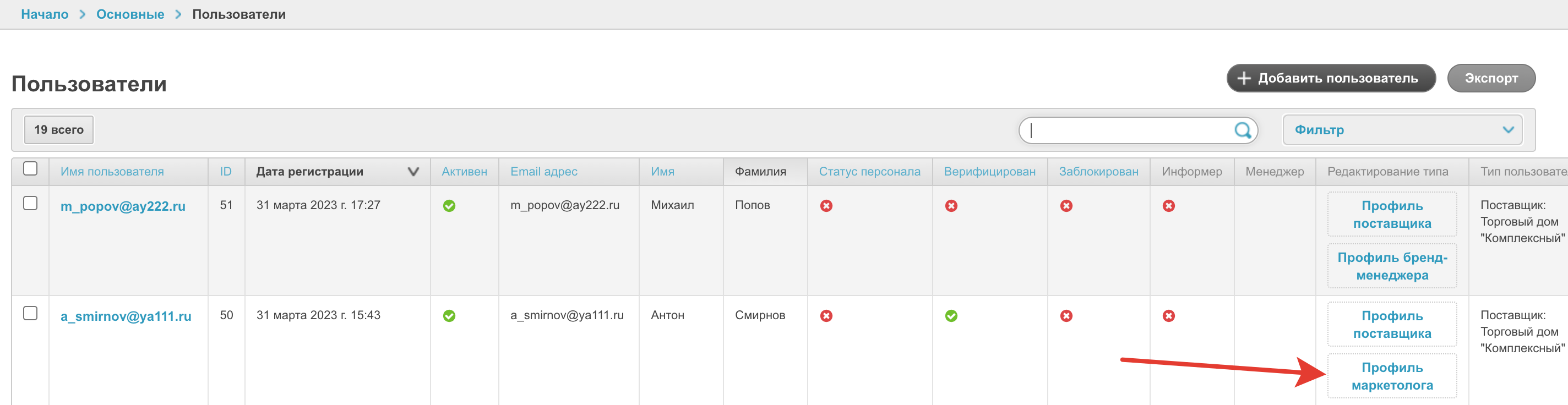
Task: Check the box for a_smirnov@ya111.ru row
Action: pos(30,313)
